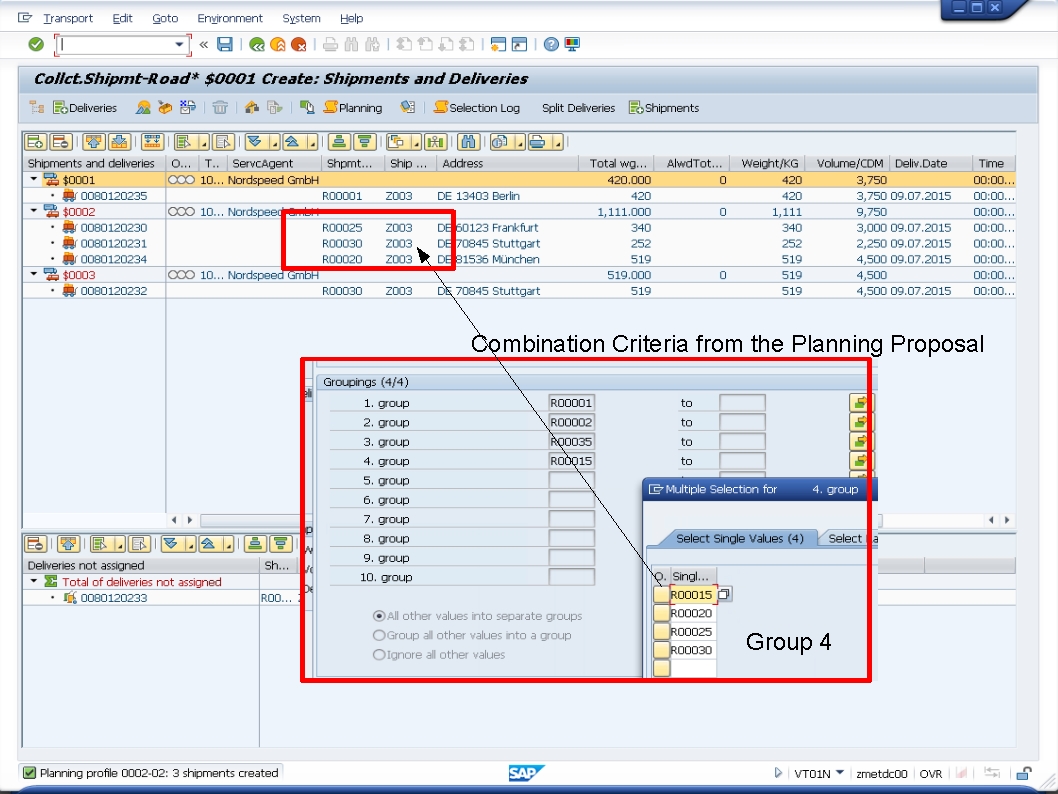Expand the command field dropdown
This screenshot has height=794, width=1058.
[x=179, y=45]
